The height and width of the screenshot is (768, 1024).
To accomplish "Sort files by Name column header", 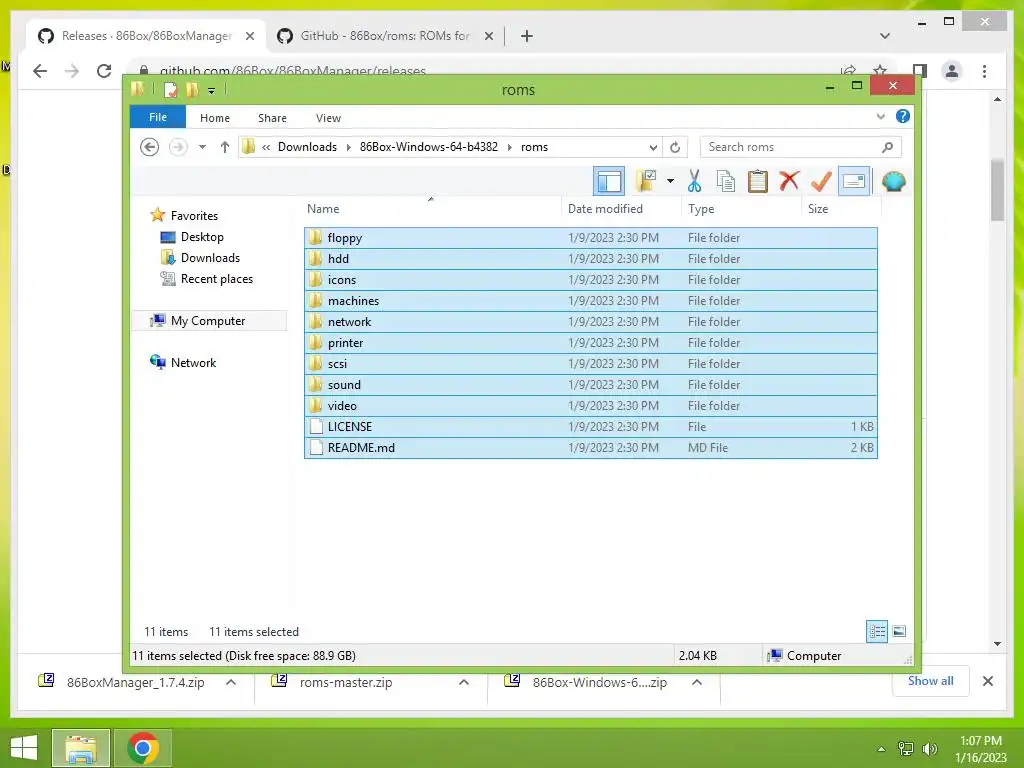I will pyautogui.click(x=430, y=209).
